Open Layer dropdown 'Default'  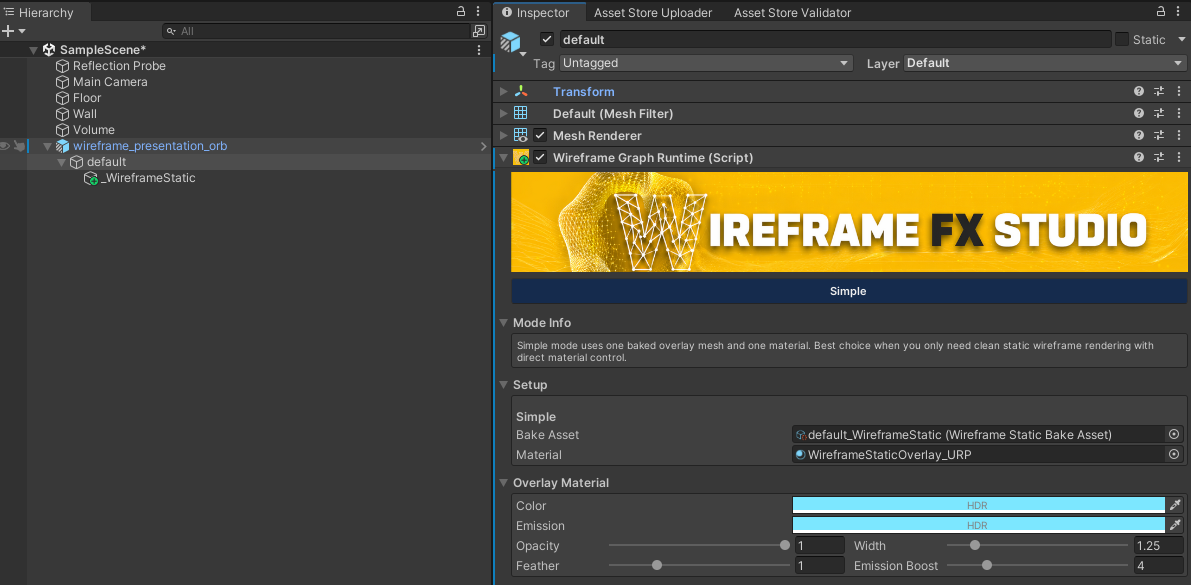[1045, 63]
